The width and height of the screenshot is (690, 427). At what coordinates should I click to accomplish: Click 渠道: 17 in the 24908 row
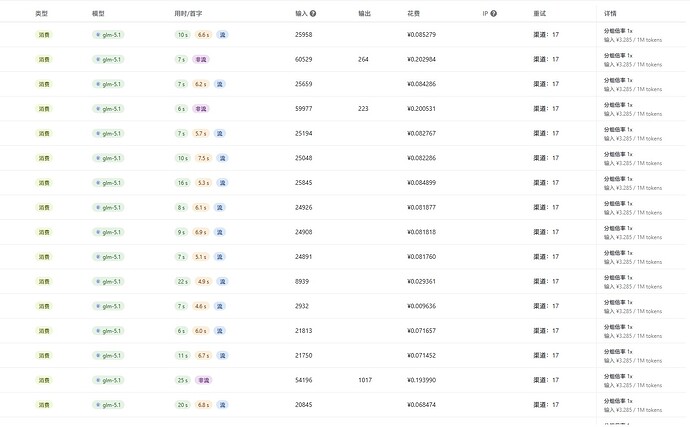point(546,232)
